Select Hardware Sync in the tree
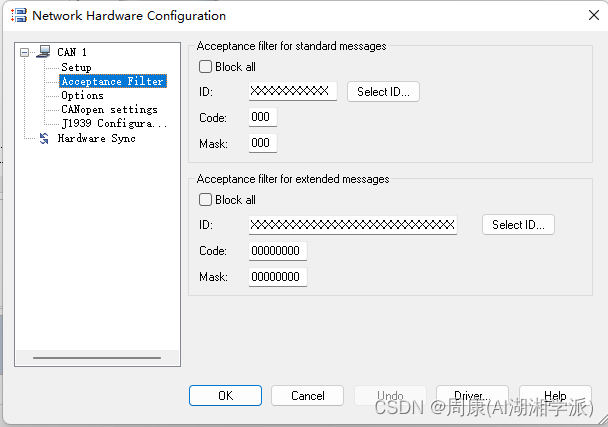Viewport: 608px width, 427px height. 96,139
